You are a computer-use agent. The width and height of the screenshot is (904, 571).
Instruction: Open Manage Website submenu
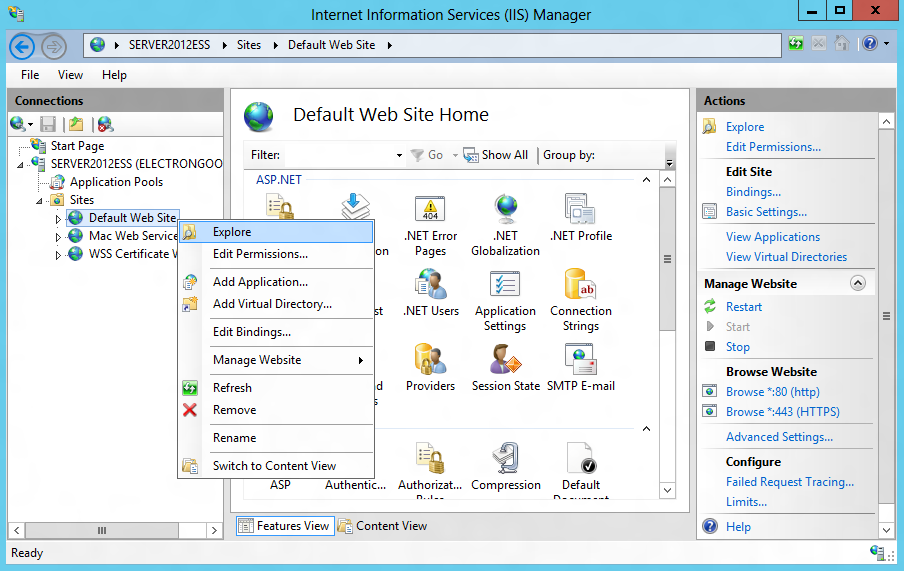pyautogui.click(x=276, y=360)
